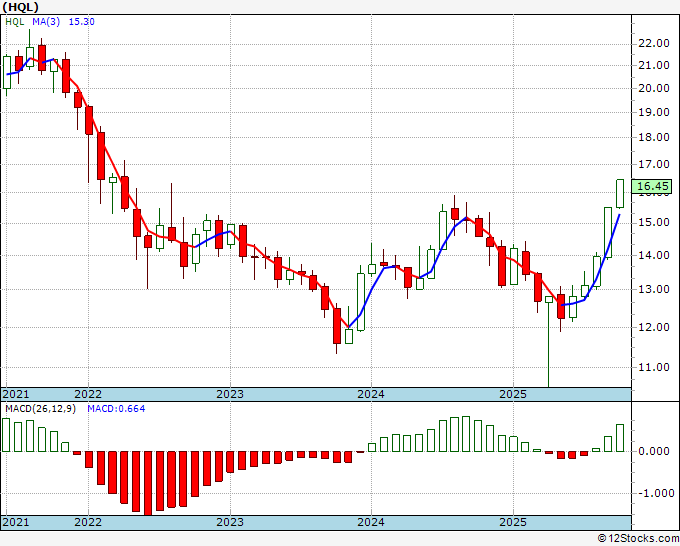Click the 0.000 MACD axis label
The image size is (680, 546).
click(x=654, y=451)
